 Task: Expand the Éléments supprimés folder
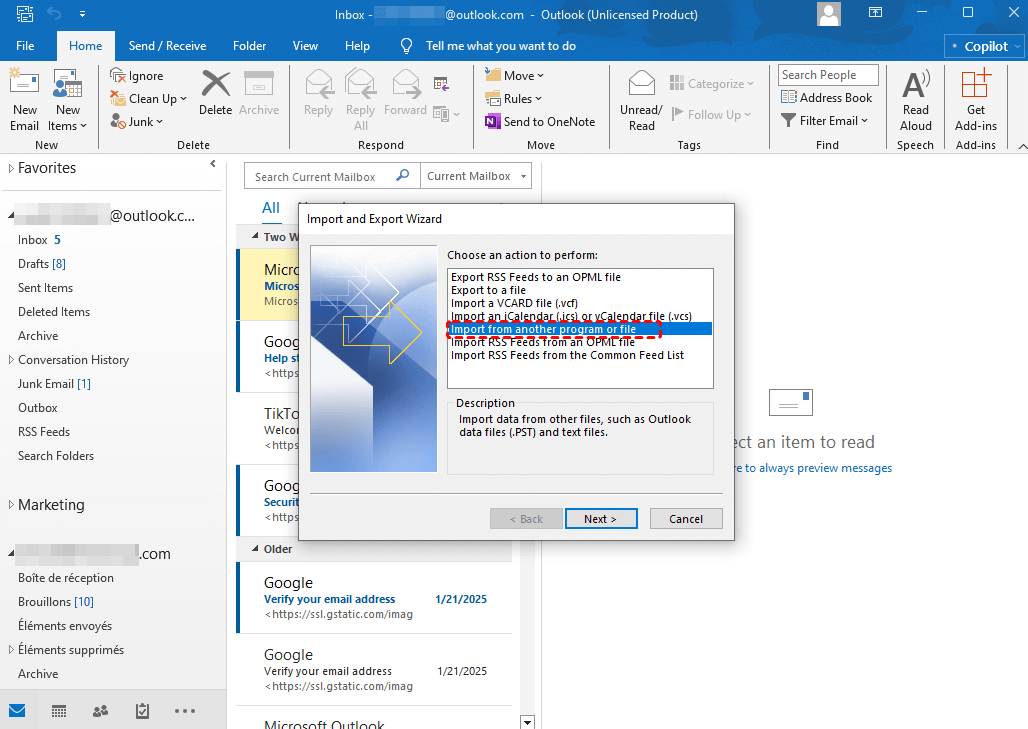pos(11,650)
